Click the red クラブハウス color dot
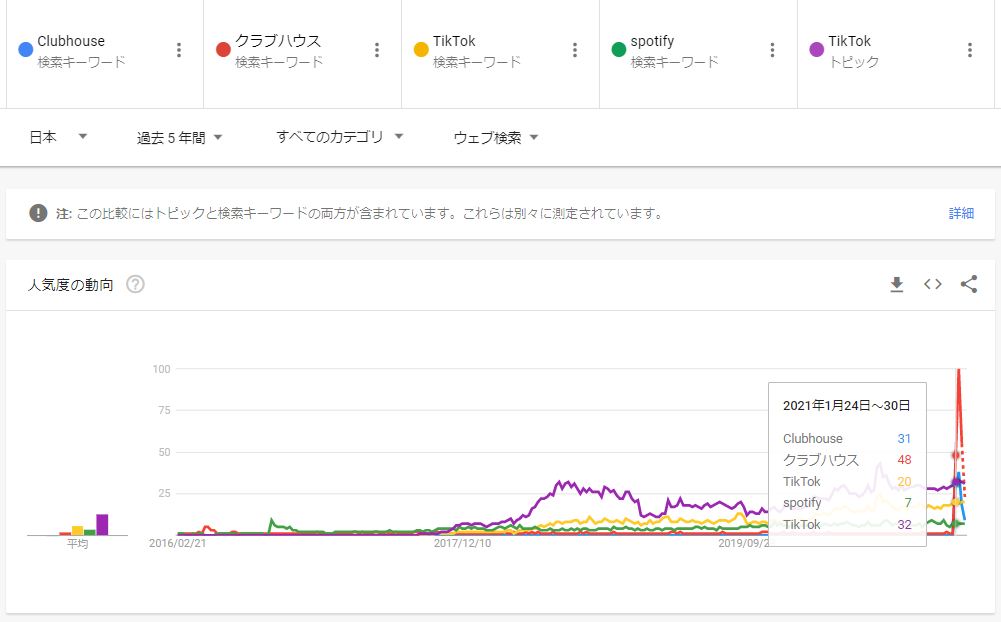1001x622 pixels. point(223,50)
